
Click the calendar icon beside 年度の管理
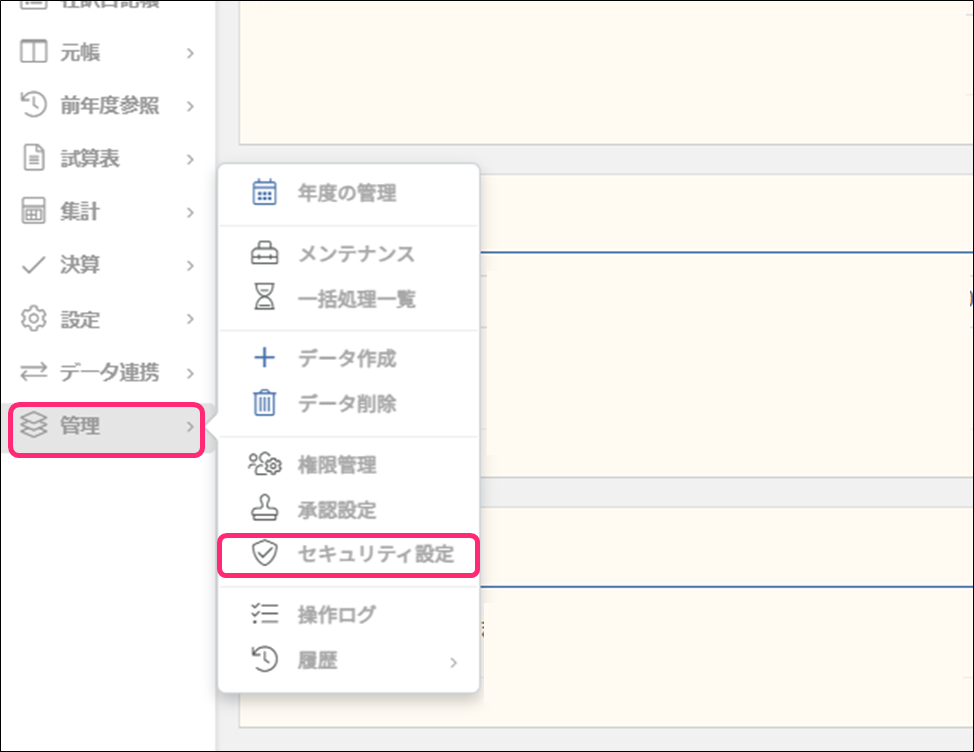point(264,193)
